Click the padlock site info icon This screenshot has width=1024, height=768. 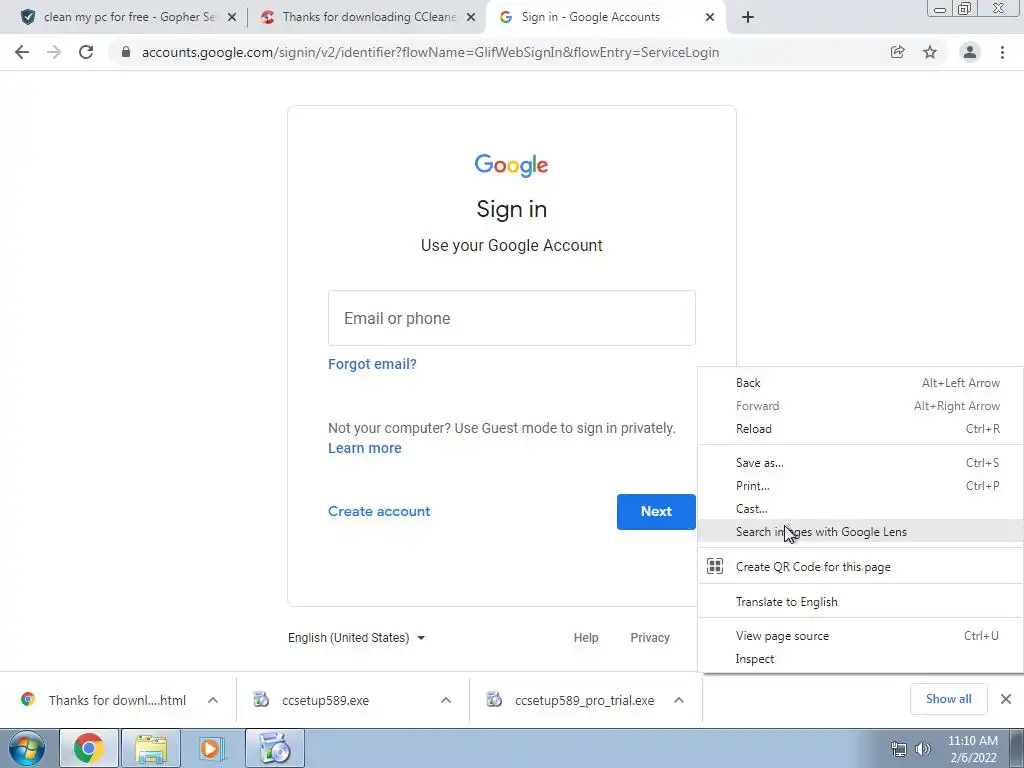pyautogui.click(x=126, y=52)
